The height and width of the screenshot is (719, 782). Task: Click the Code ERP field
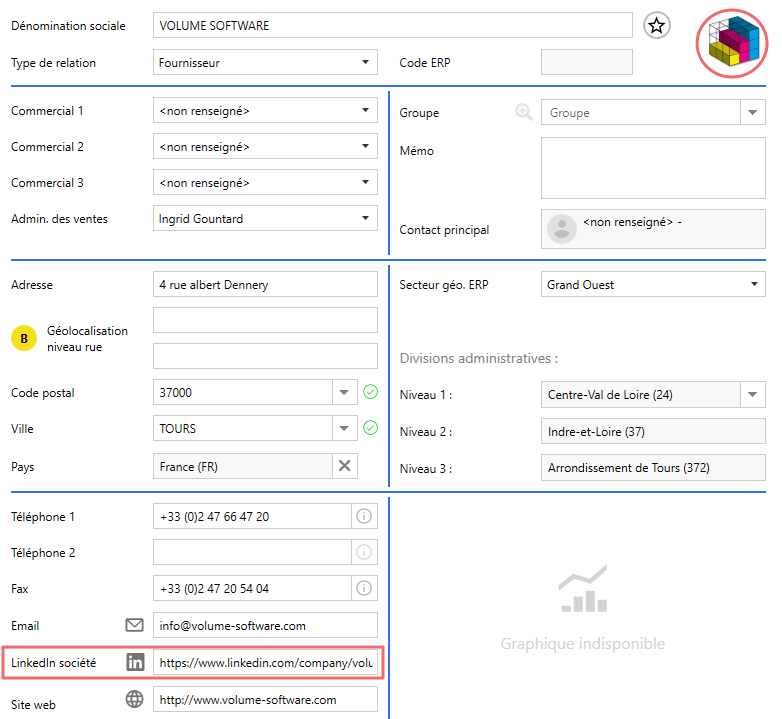coord(586,62)
